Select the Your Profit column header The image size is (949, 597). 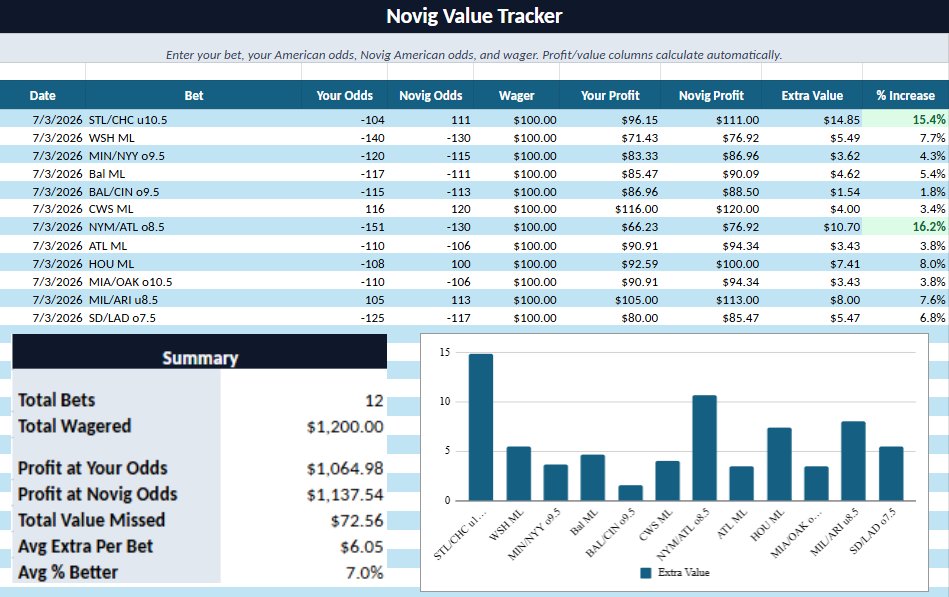(610, 95)
